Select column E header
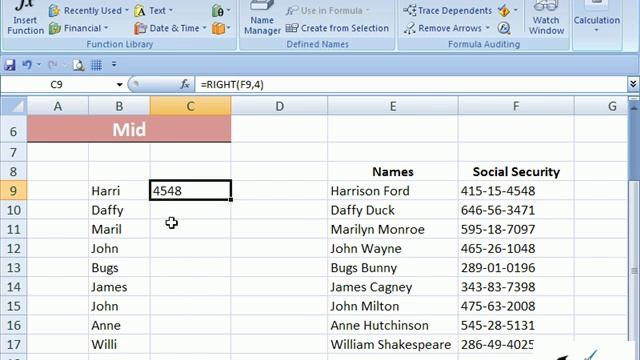640x360 pixels. click(393, 106)
